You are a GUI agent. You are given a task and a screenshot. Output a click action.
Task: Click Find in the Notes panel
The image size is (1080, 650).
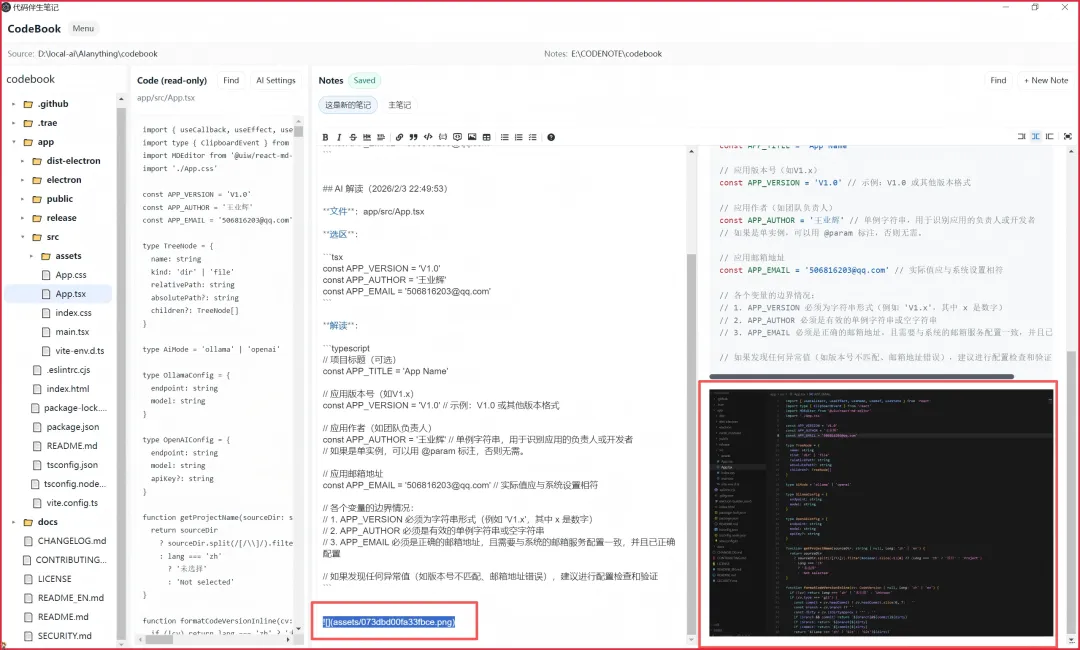[998, 81]
